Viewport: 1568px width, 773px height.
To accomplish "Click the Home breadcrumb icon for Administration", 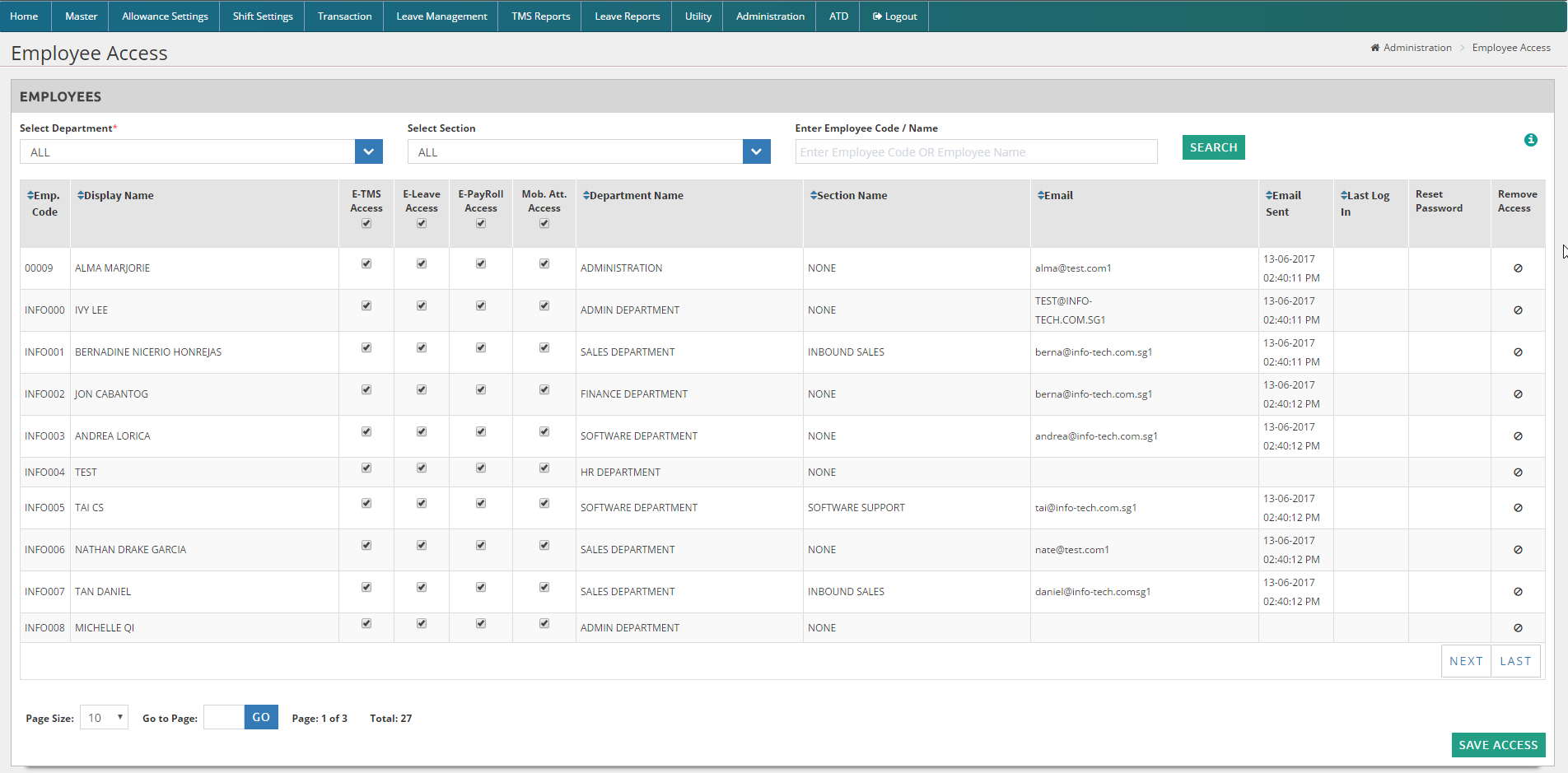I will pos(1374,48).
